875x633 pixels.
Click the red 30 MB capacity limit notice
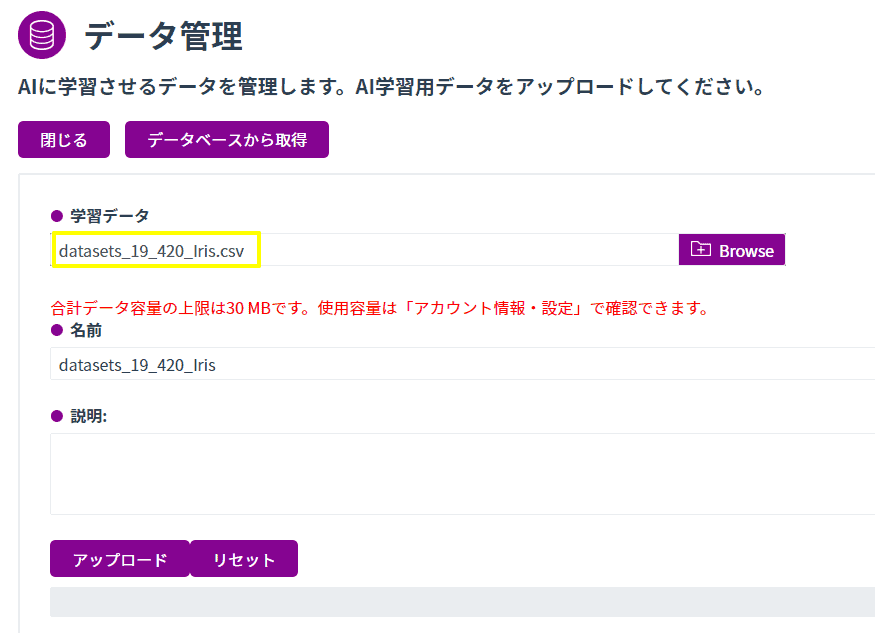pyautogui.click(x=379, y=308)
